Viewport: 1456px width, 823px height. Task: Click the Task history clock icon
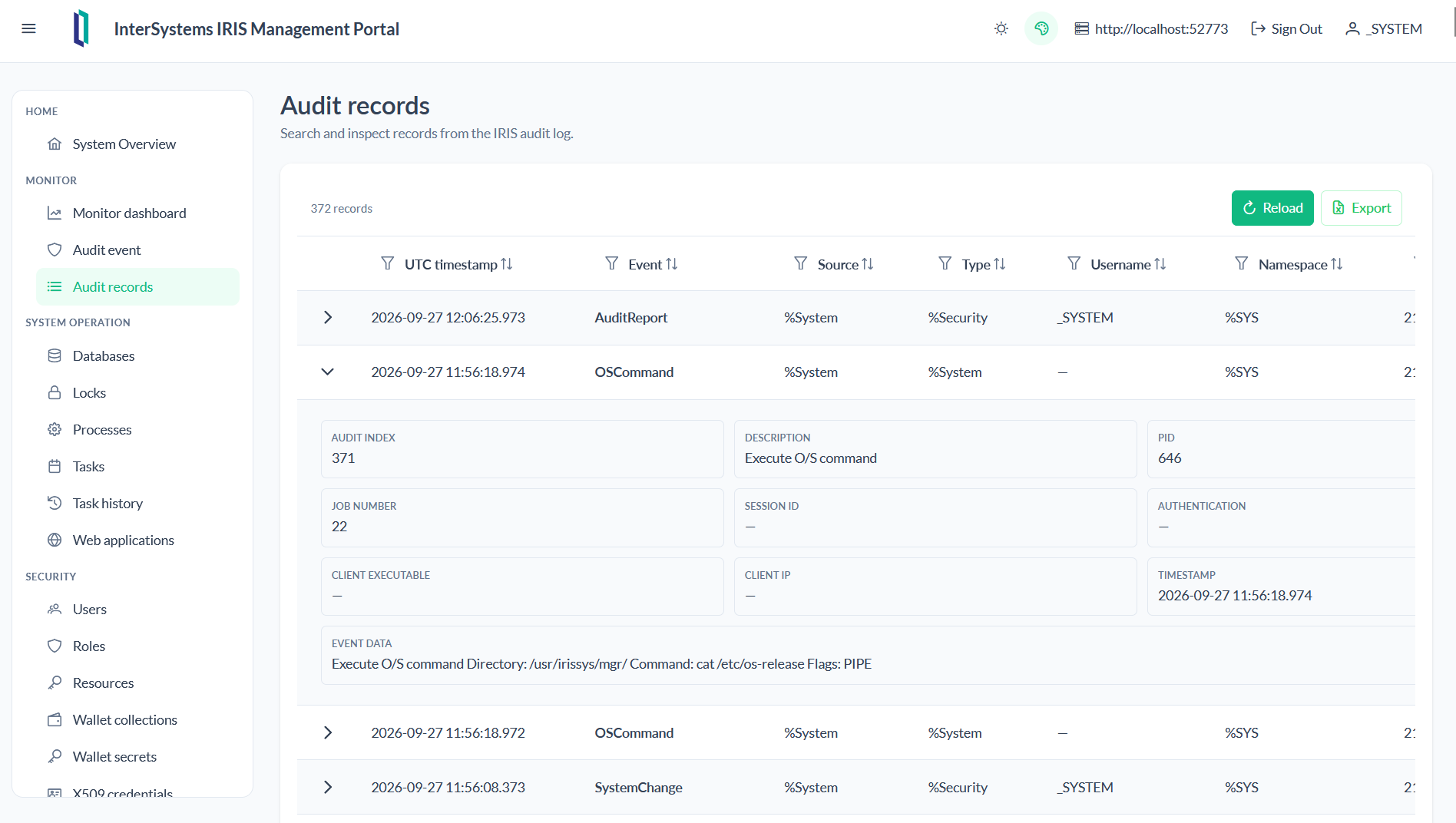pos(55,504)
